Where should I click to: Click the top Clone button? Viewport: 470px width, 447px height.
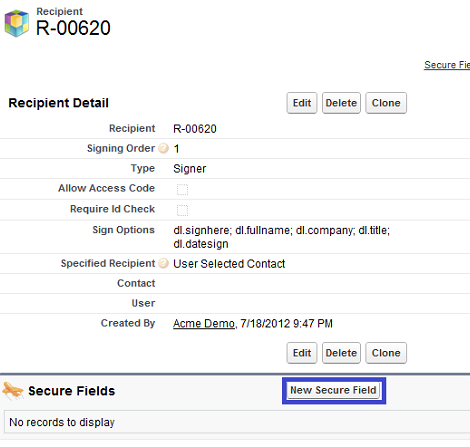tap(386, 103)
